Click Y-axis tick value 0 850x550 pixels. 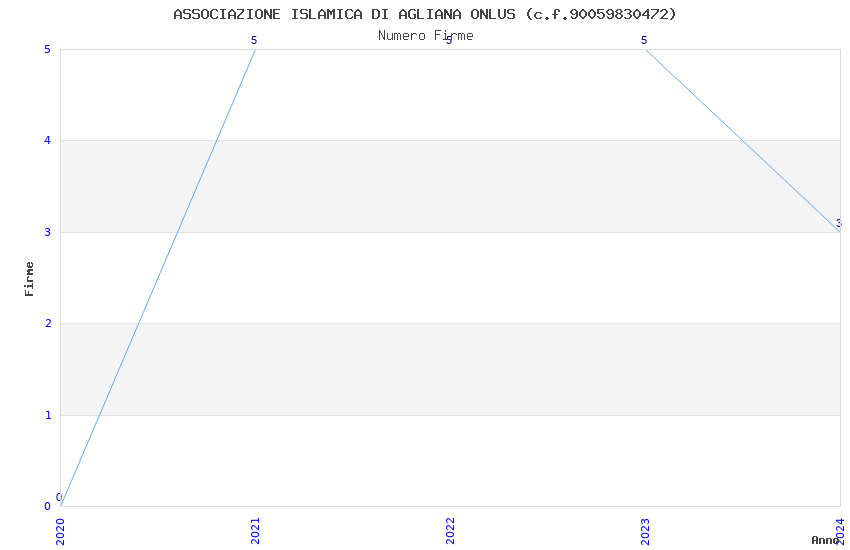tap(48, 506)
